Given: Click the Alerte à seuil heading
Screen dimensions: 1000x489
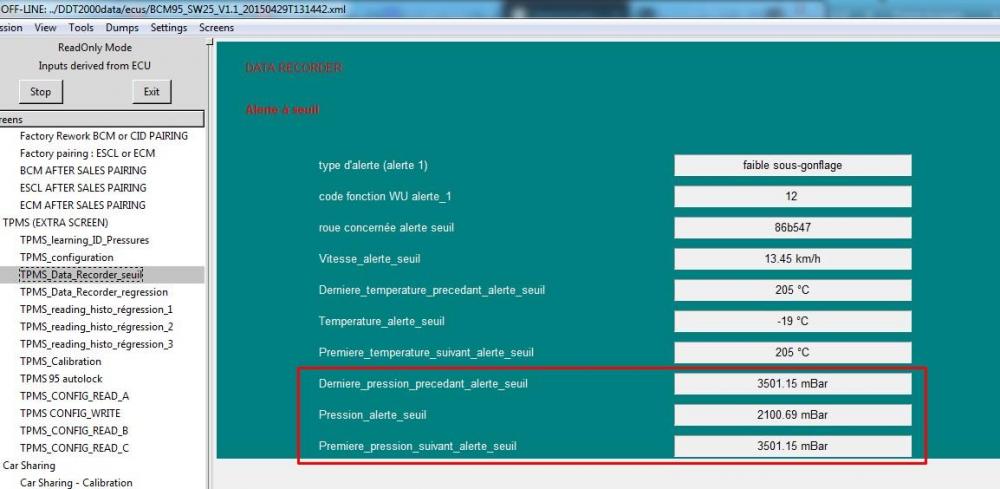Looking at the screenshot, I should click(x=283, y=110).
